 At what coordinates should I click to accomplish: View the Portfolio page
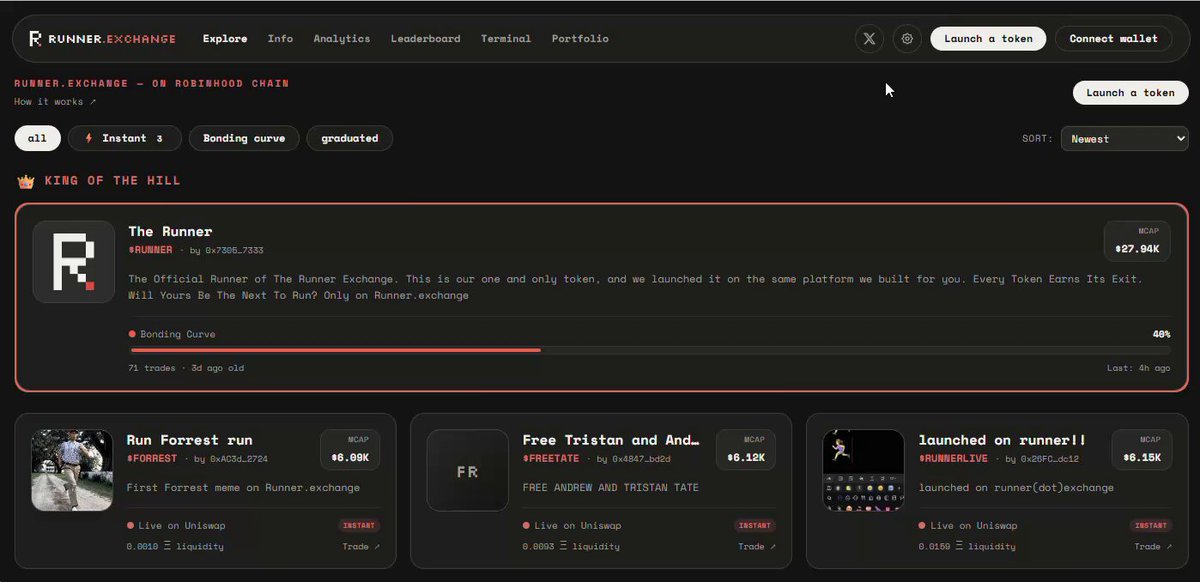(x=580, y=39)
